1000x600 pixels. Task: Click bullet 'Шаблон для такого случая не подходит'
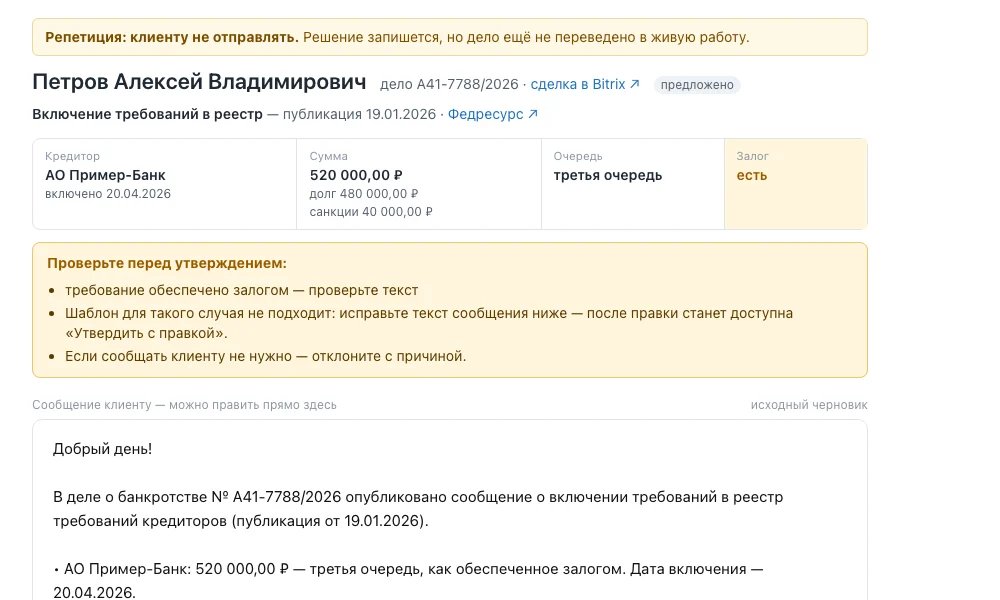pyautogui.click(x=429, y=323)
